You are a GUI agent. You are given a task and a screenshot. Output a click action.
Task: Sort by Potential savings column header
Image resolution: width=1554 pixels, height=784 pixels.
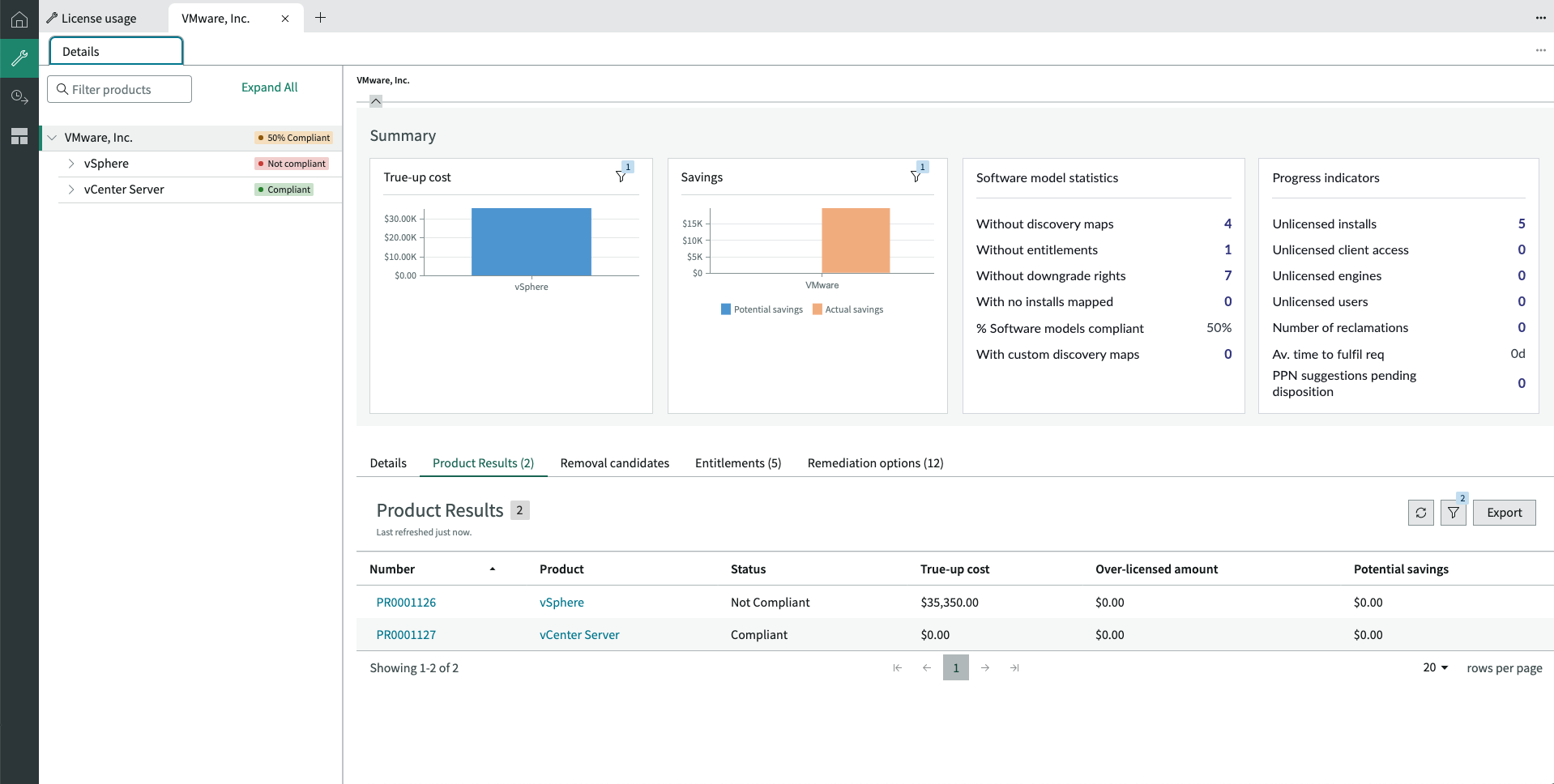(x=1401, y=569)
